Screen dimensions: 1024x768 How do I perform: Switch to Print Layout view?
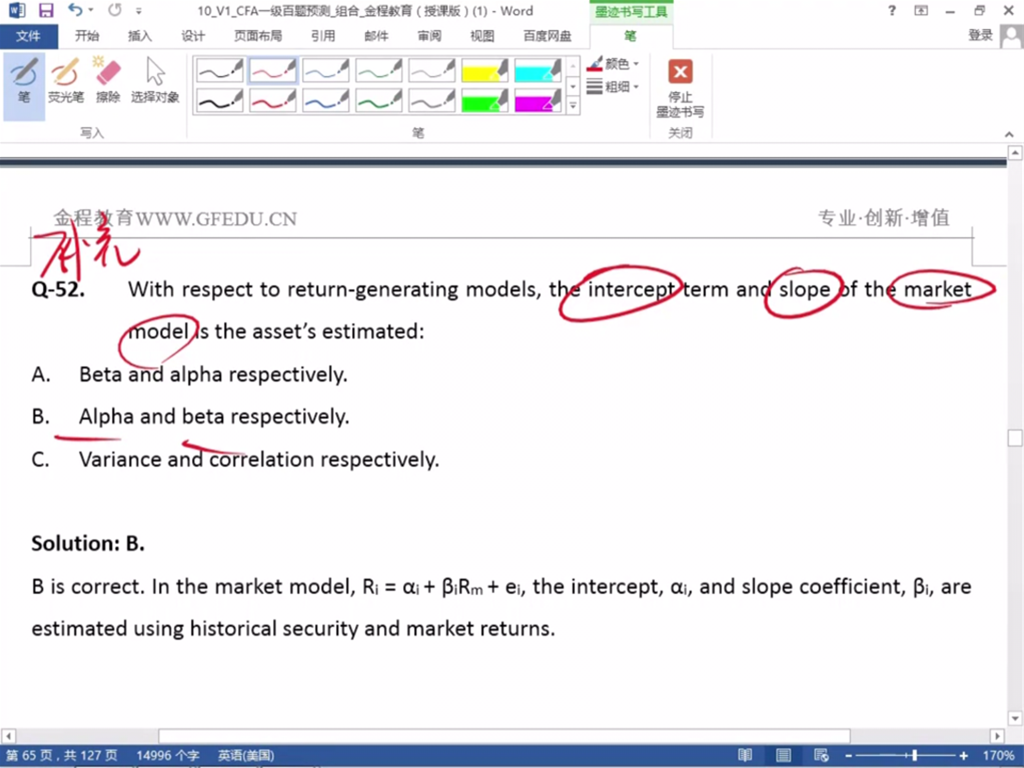click(783, 756)
